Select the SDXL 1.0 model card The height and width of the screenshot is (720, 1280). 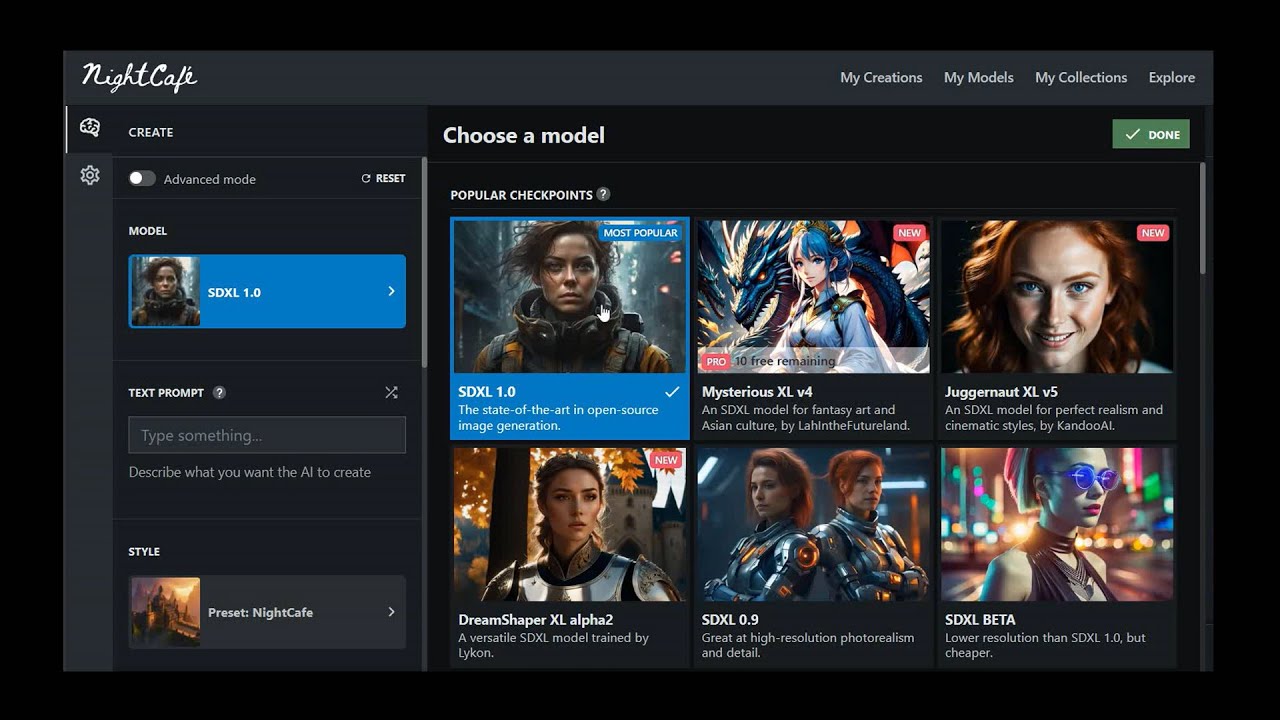coord(570,329)
